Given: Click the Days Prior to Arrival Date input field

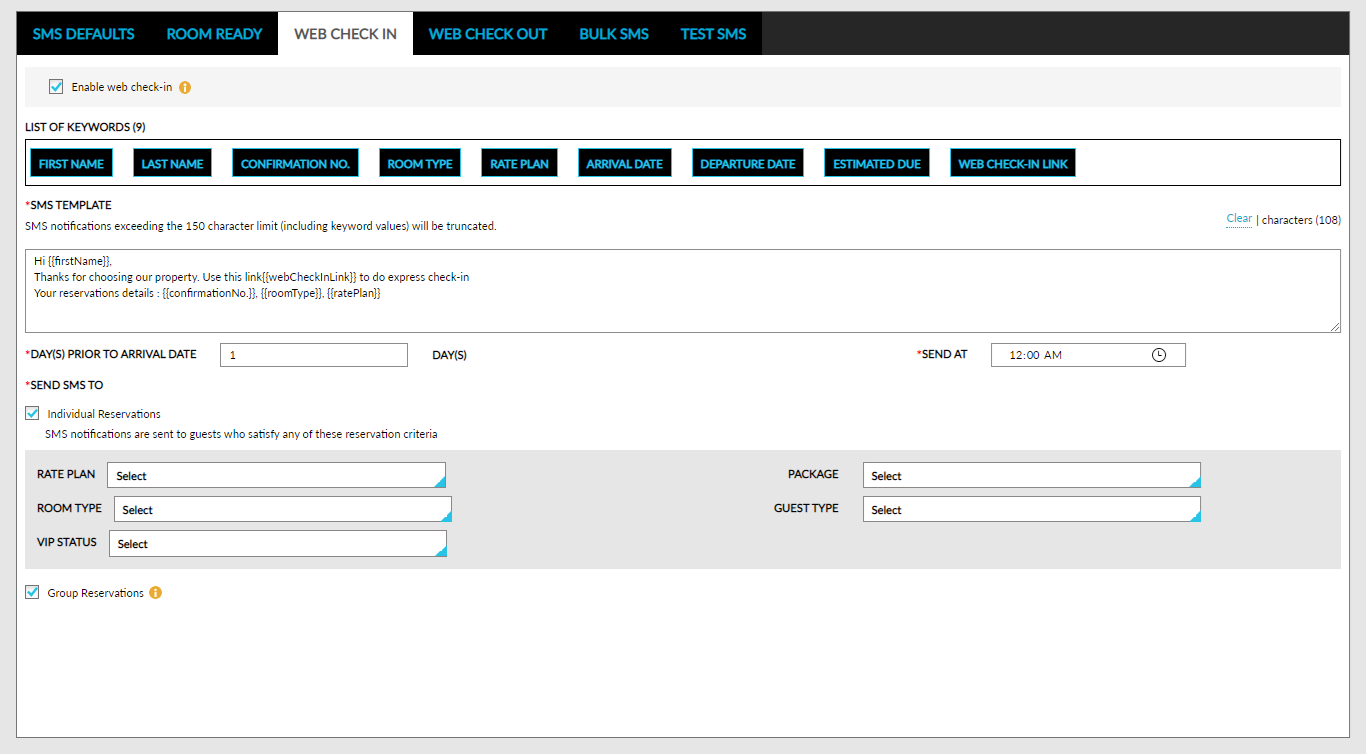Looking at the screenshot, I should coord(313,354).
